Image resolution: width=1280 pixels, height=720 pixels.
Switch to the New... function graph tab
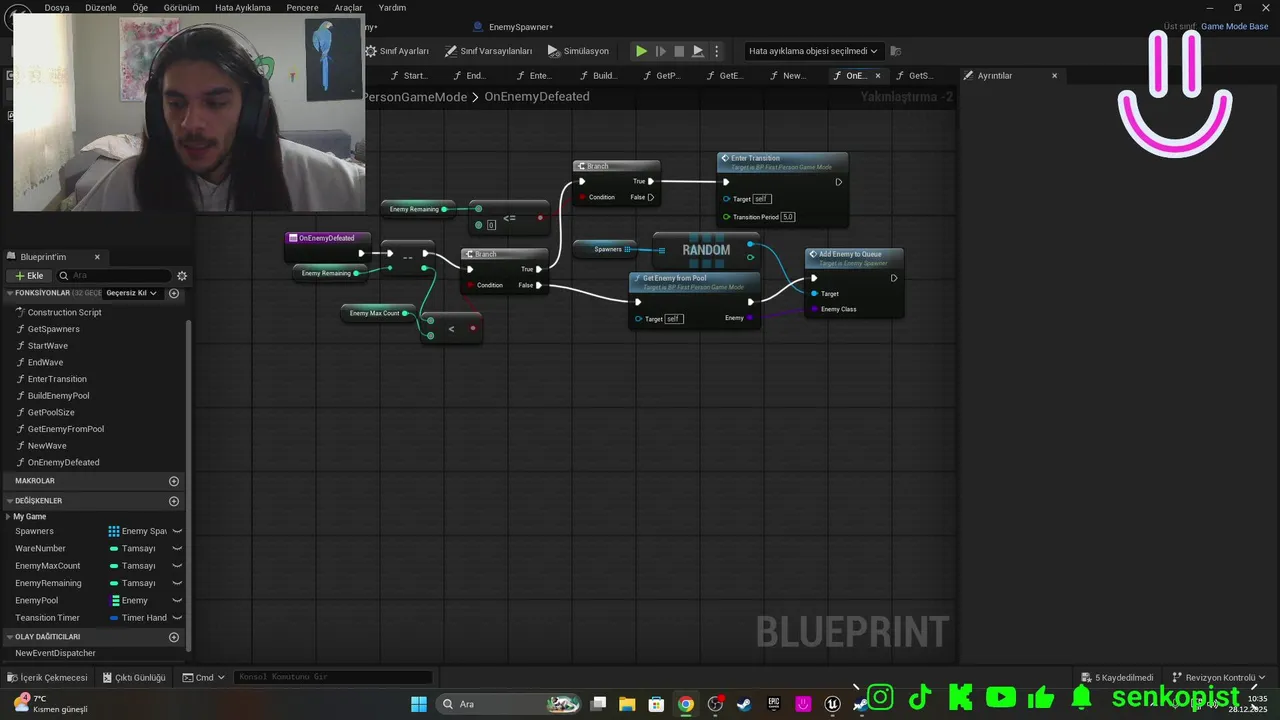click(x=788, y=76)
